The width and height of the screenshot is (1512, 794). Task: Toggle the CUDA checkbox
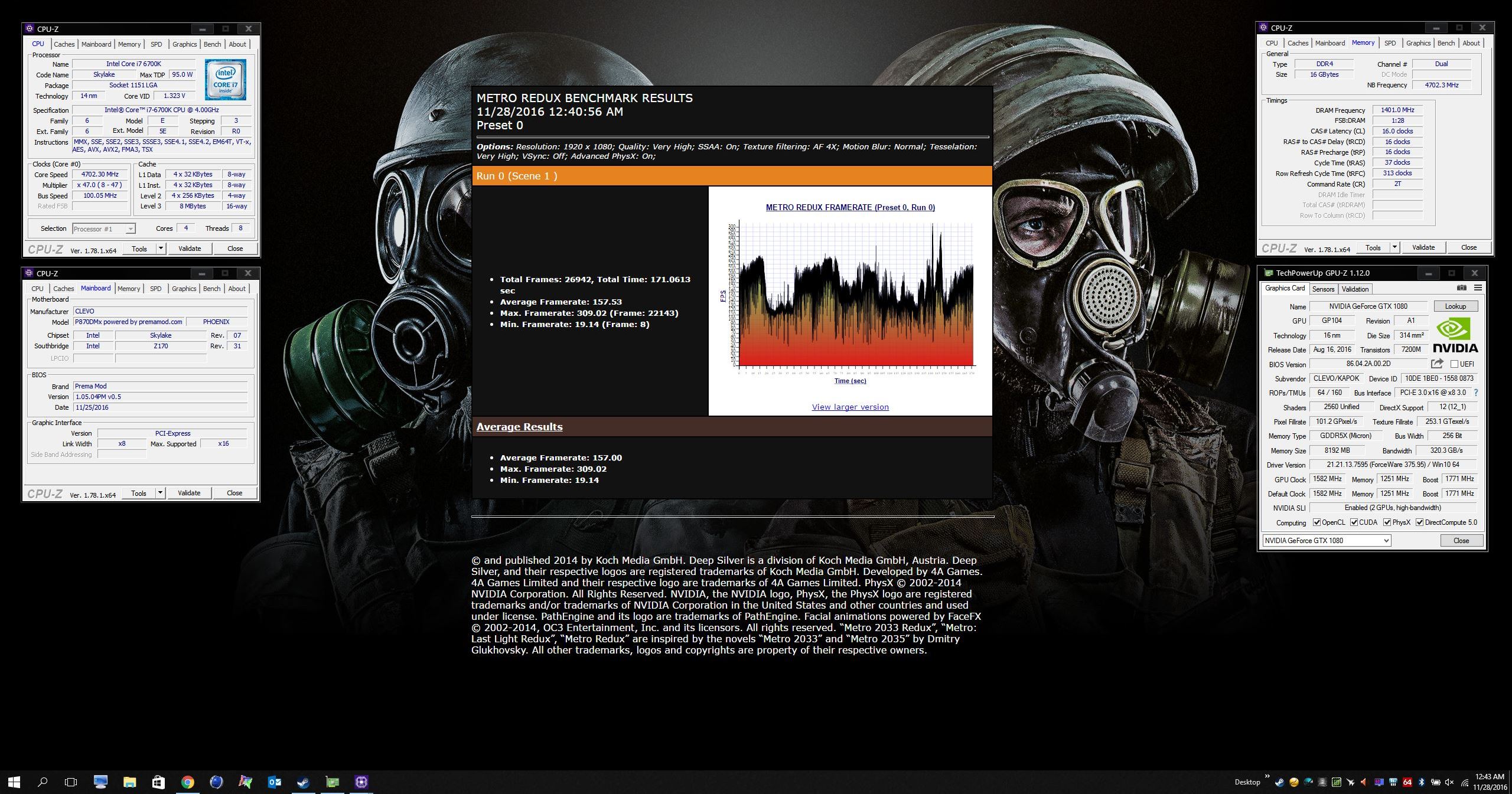1354,522
